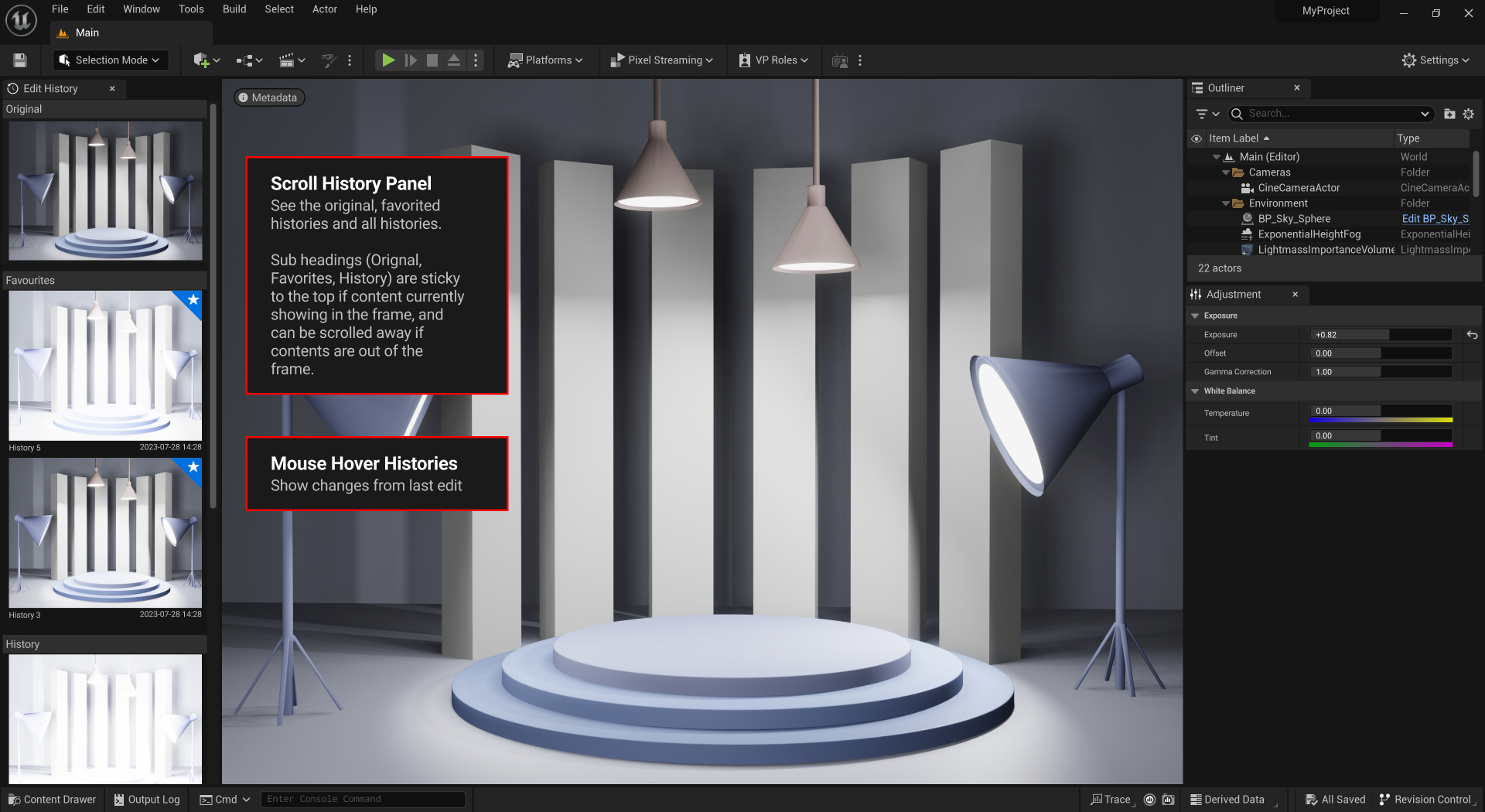This screenshot has width=1485, height=812.
Task: Open the File menu
Action: pyautogui.click(x=60, y=9)
